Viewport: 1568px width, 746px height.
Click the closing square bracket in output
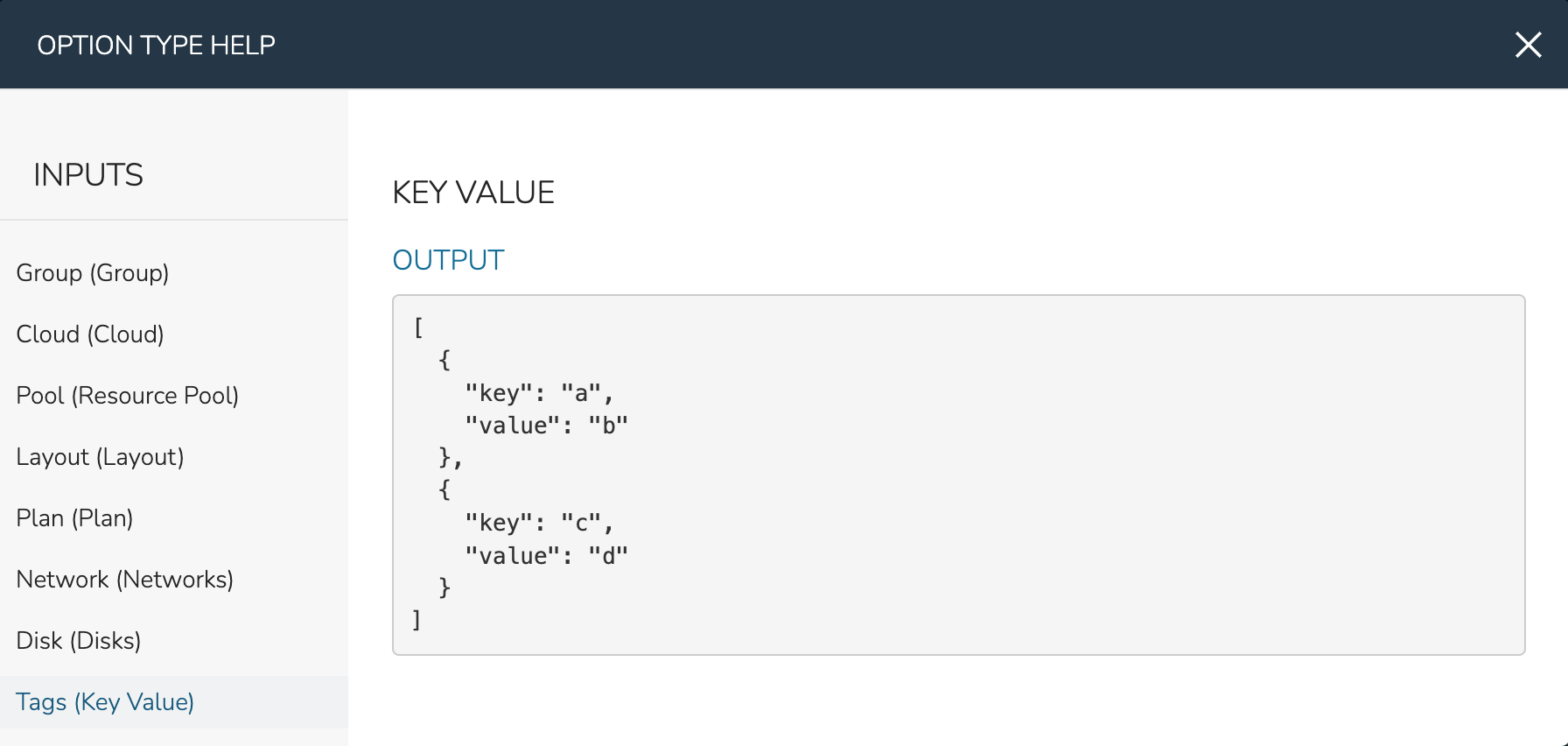click(x=417, y=620)
